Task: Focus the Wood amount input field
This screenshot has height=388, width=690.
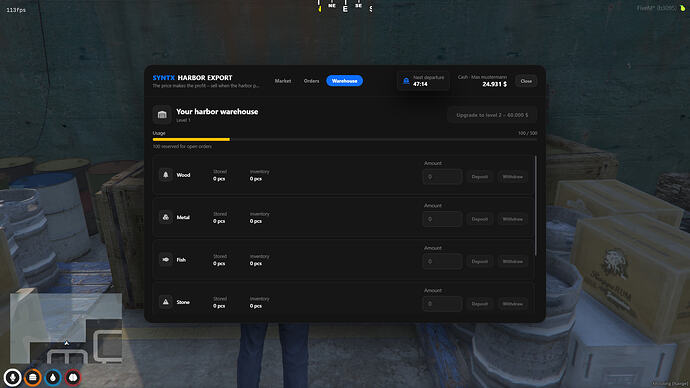Action: pyautogui.click(x=442, y=177)
